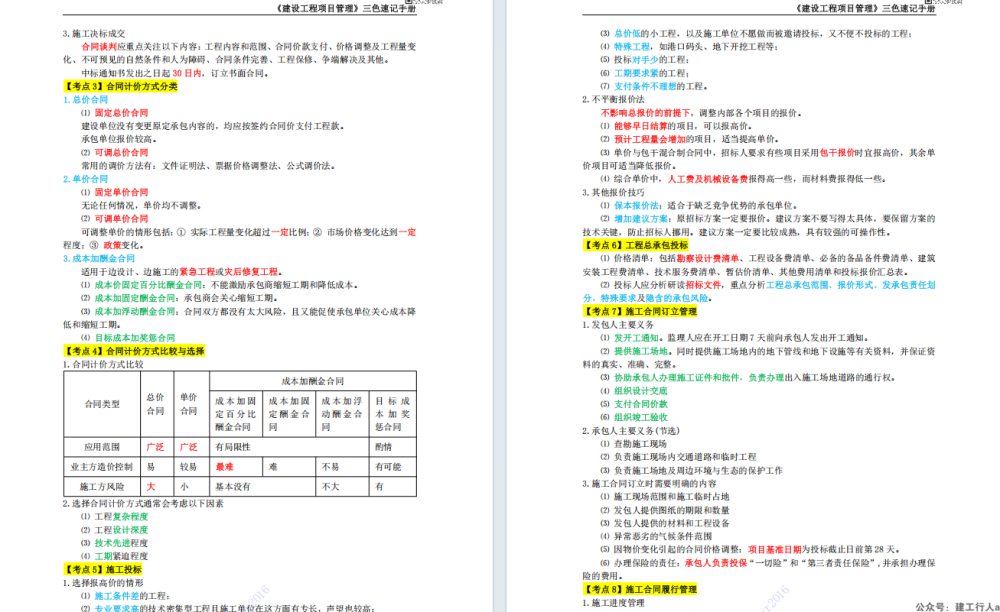
Task: Select the red phrase '能够早日结算'
Action: (x=640, y=126)
